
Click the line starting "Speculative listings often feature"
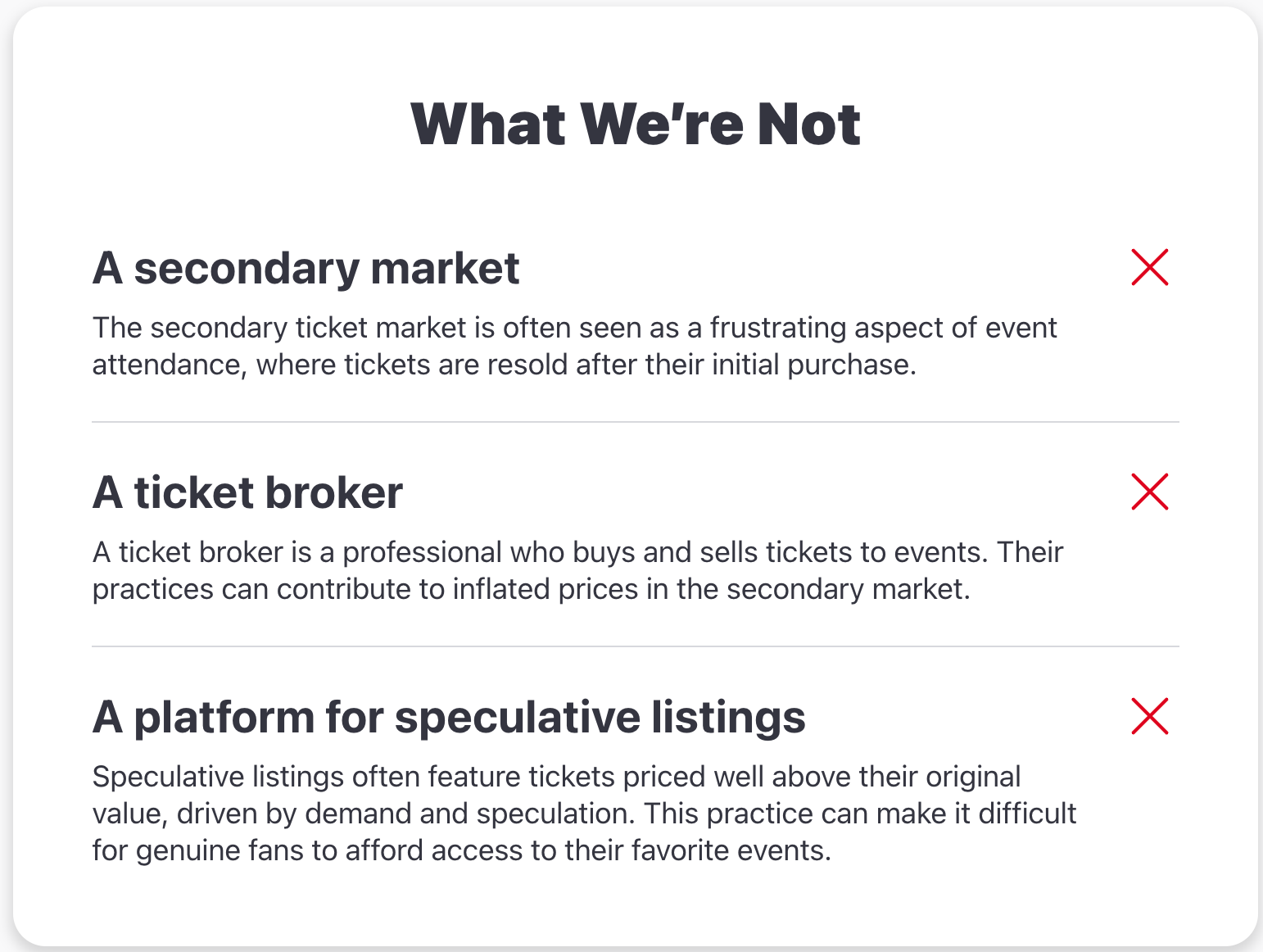point(556,777)
